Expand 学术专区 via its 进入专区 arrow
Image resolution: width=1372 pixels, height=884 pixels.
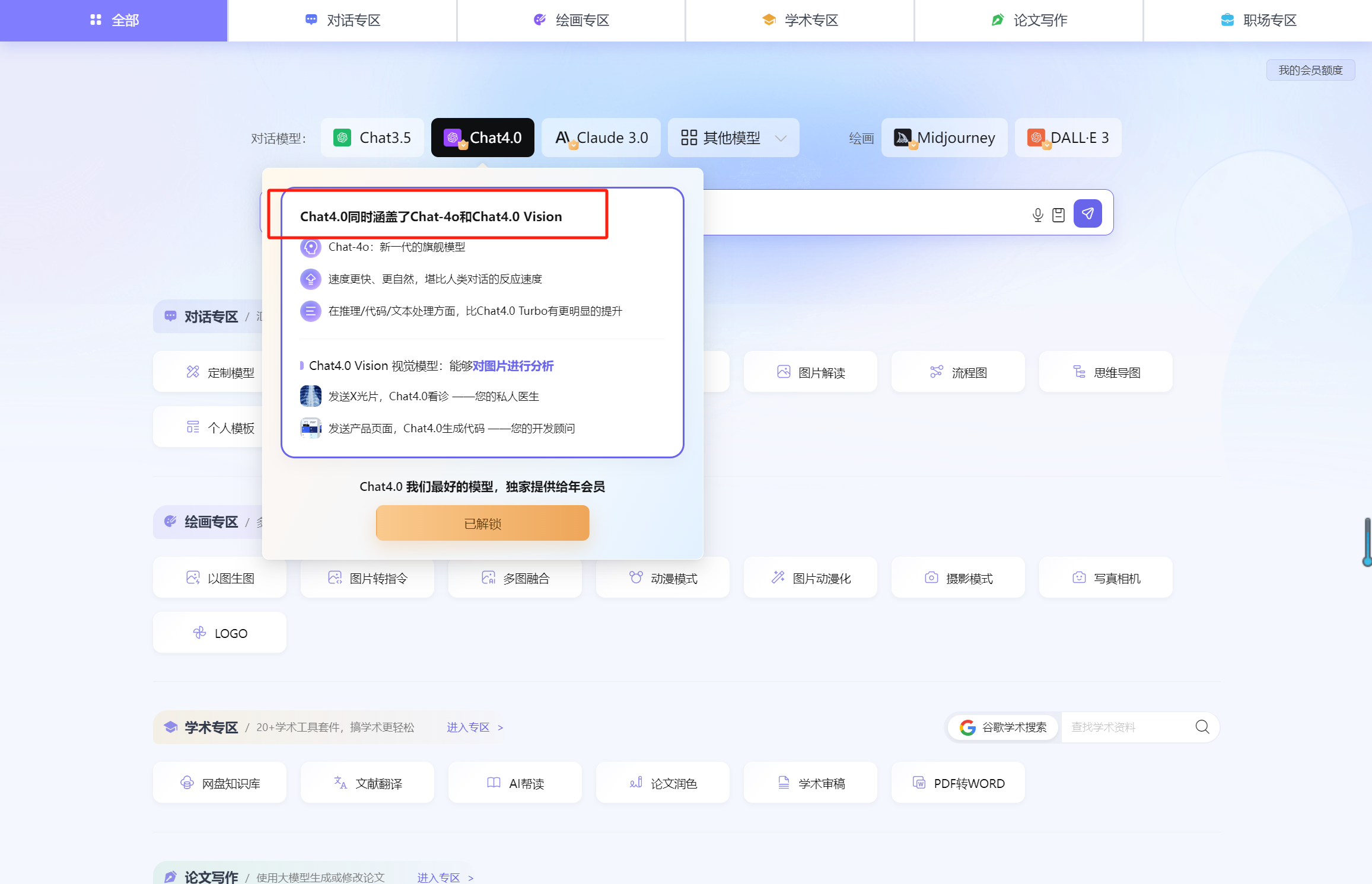(474, 727)
